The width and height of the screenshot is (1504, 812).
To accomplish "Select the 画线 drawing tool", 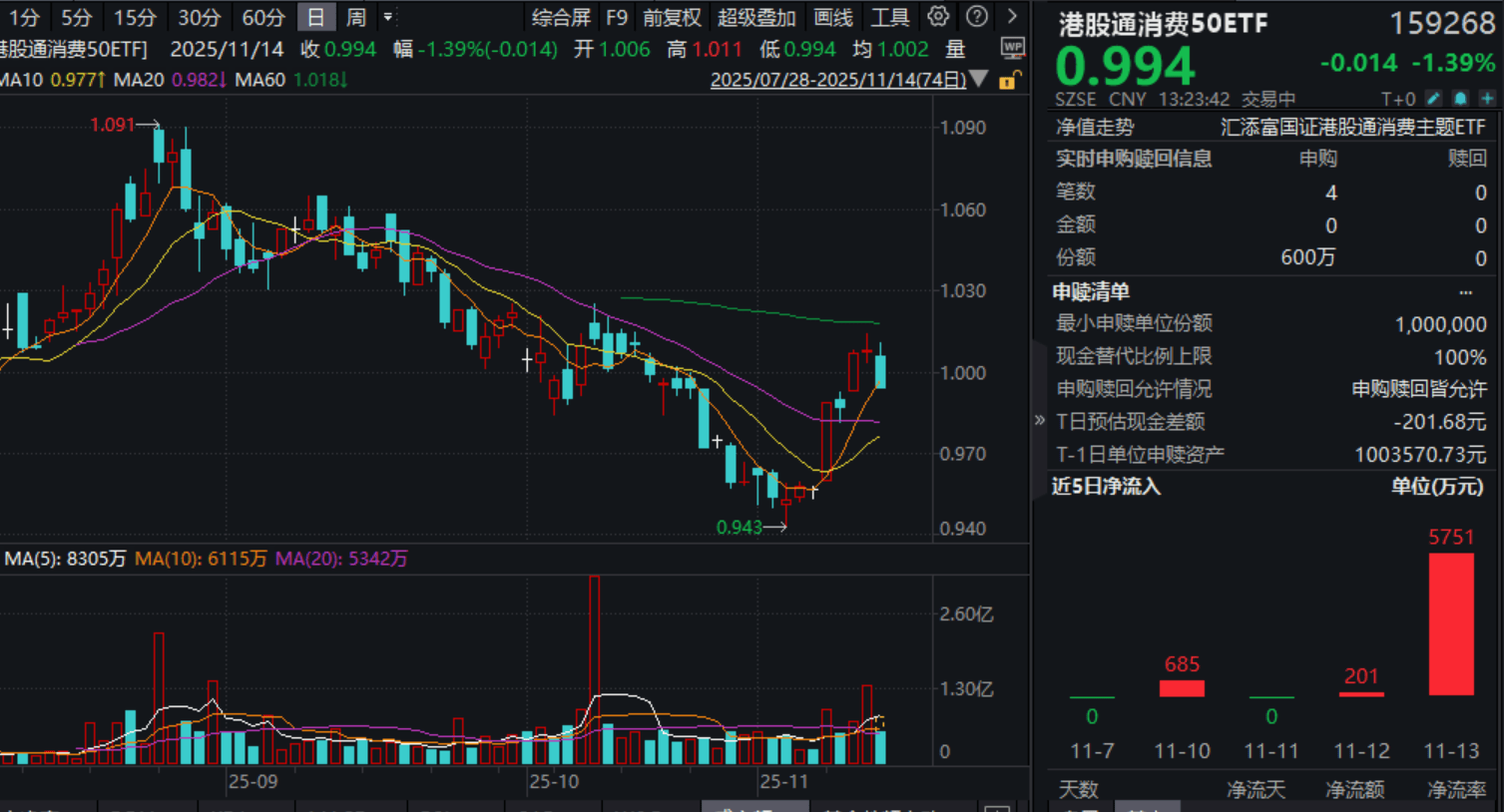I will click(x=832, y=17).
